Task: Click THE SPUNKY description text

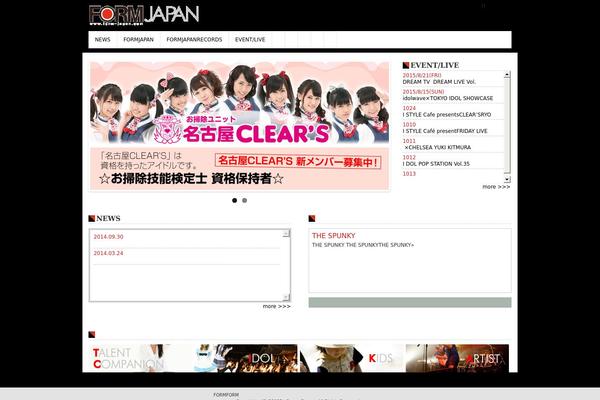Action: [x=363, y=245]
